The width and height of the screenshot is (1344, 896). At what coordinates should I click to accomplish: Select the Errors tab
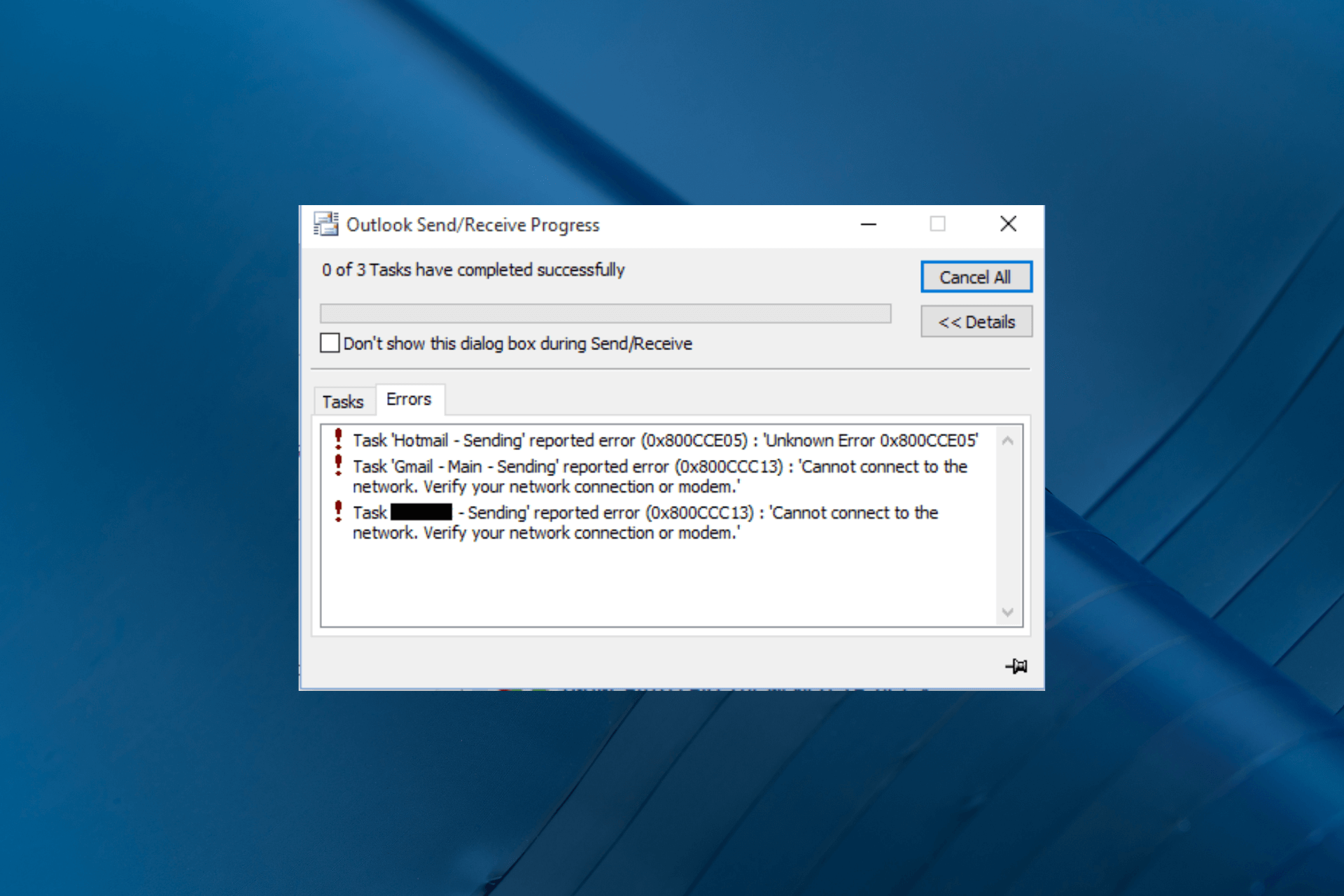coord(409,399)
